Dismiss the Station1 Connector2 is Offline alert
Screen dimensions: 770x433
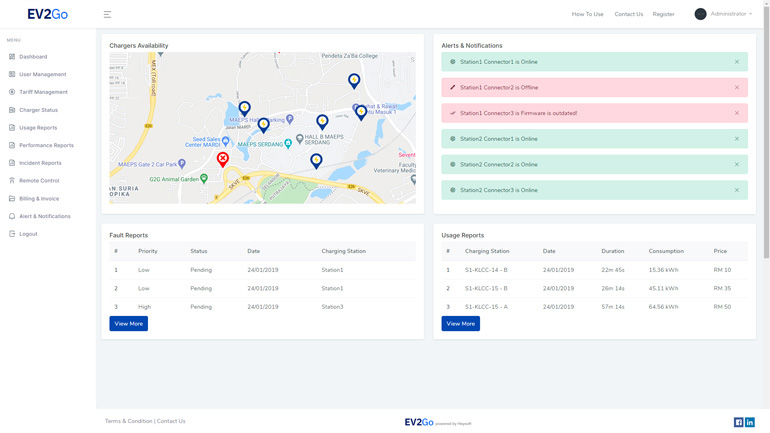pyautogui.click(x=737, y=87)
